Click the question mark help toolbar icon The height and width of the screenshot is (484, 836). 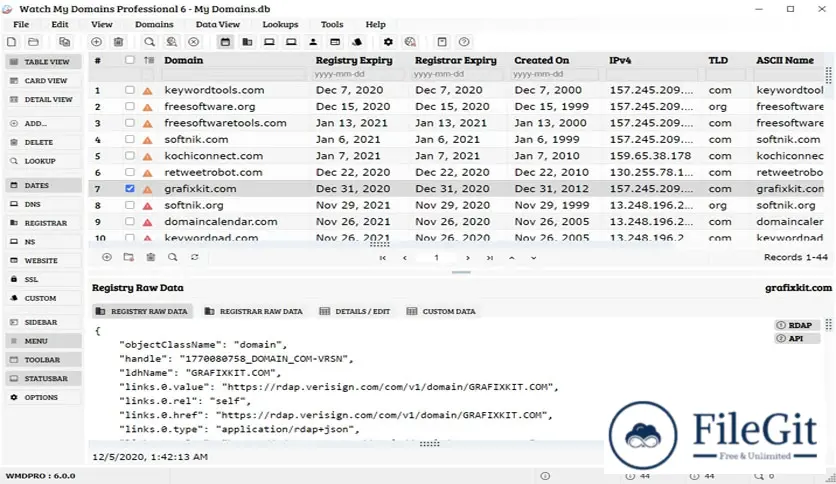point(464,42)
